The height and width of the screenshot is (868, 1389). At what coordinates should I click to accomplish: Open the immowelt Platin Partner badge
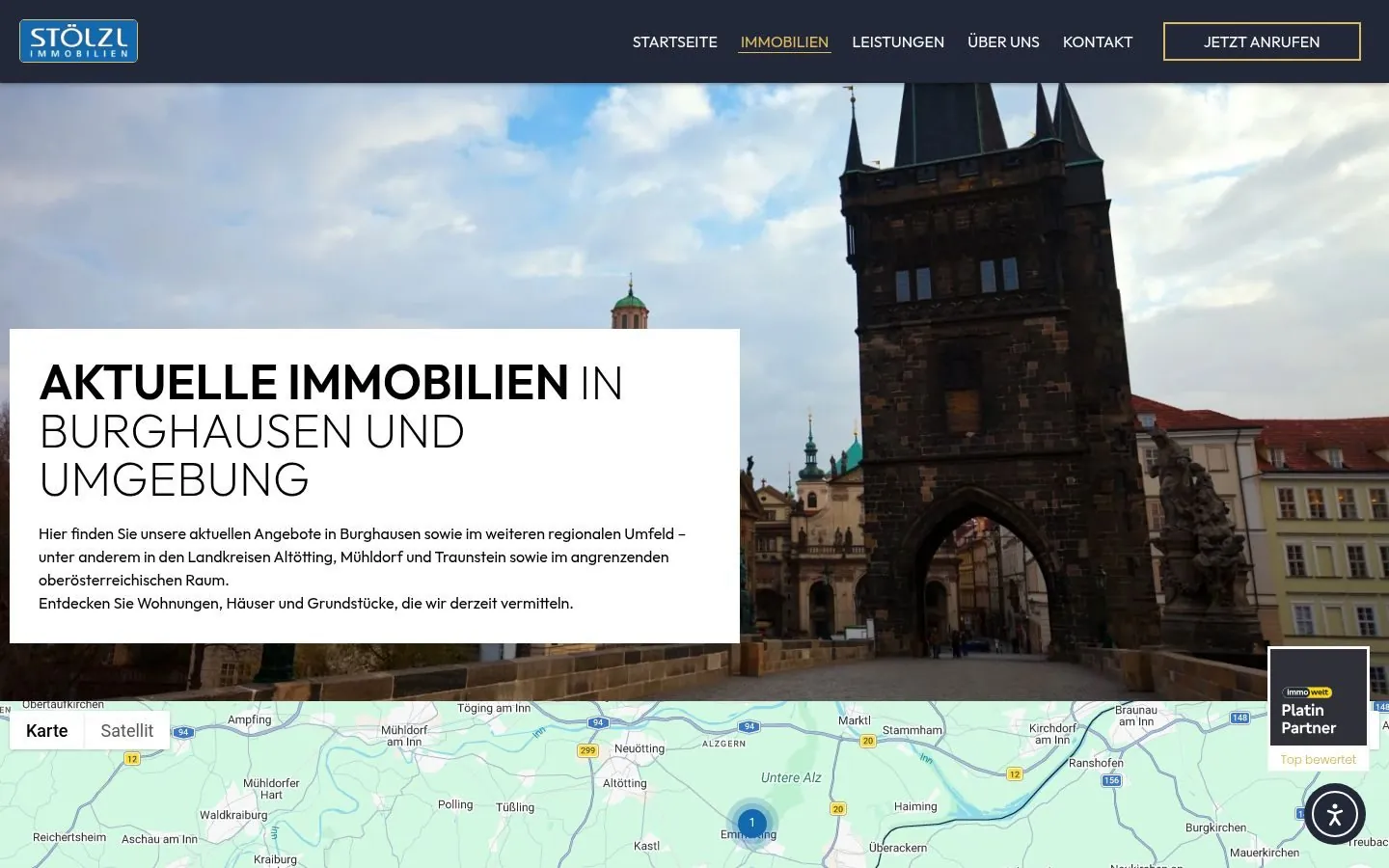tap(1319, 697)
